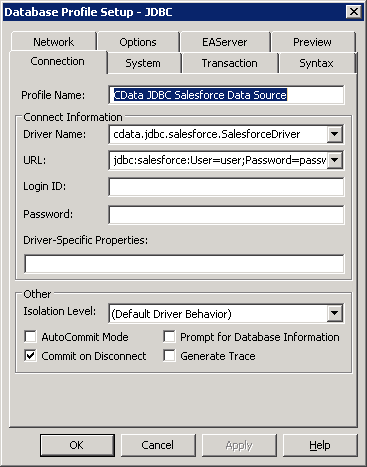Open the System tab
Screen dimensions: 367x467
point(143,63)
